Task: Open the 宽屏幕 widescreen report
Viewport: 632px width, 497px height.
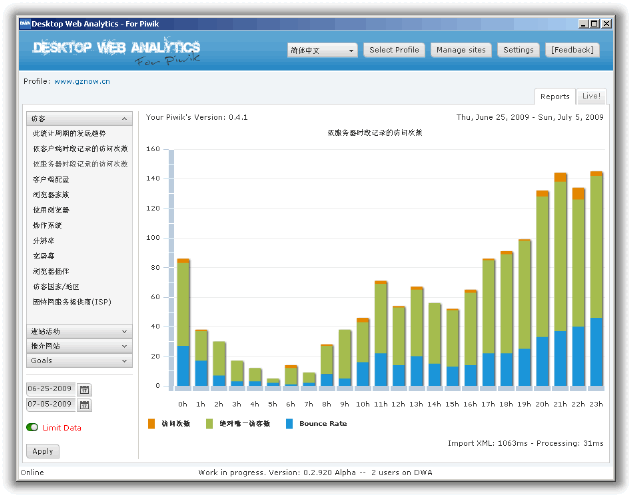Action: (44, 256)
